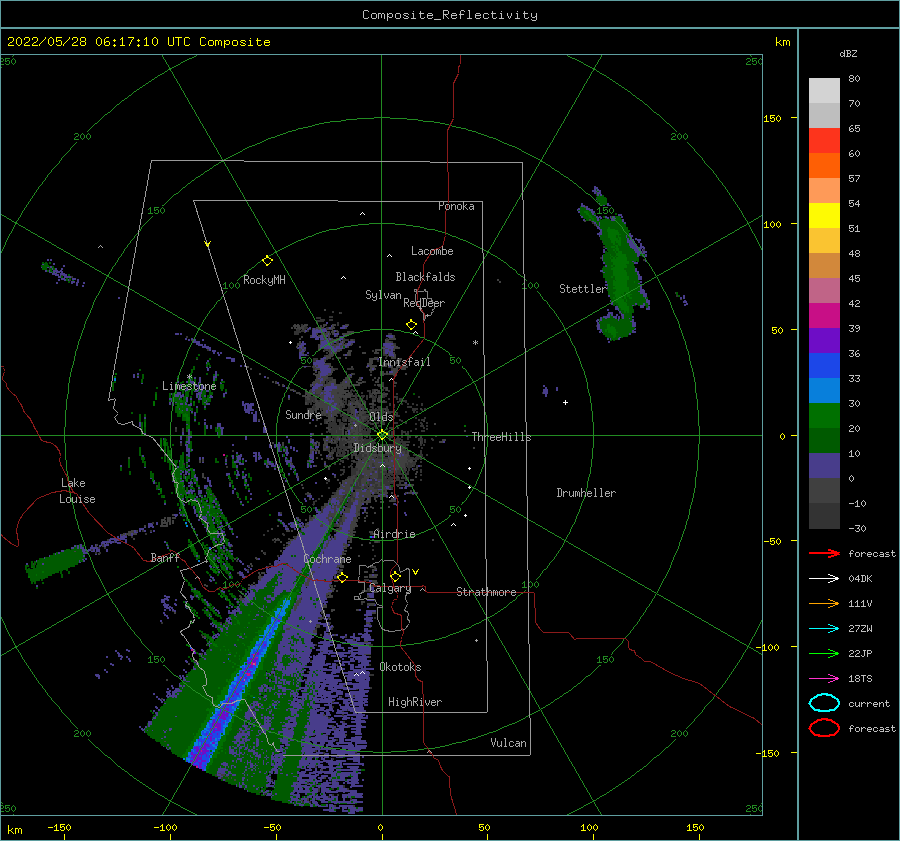This screenshot has width=900, height=841.
Task: Click the red forecast ellipse icon
Action: pos(824,728)
